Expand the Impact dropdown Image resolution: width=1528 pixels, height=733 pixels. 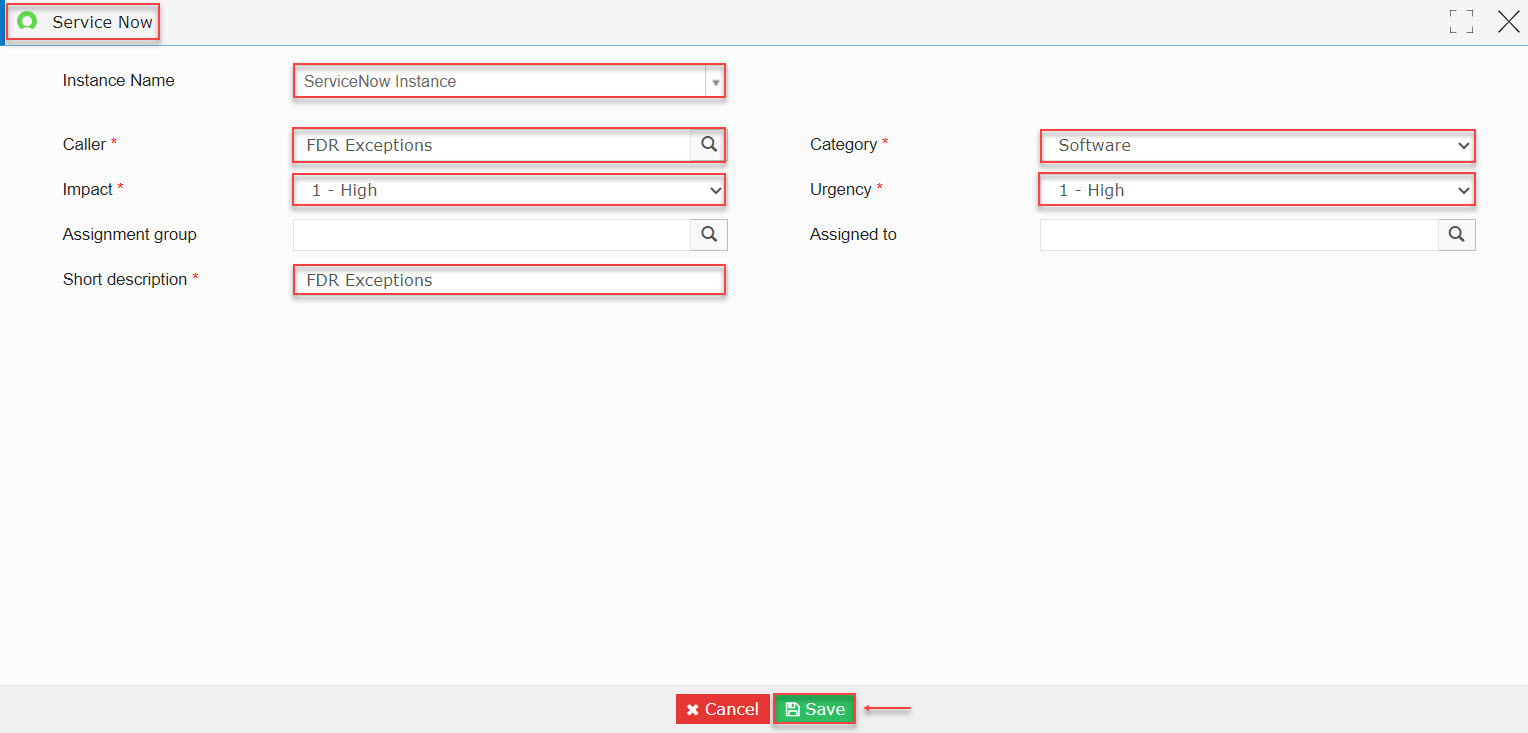pyautogui.click(x=509, y=190)
